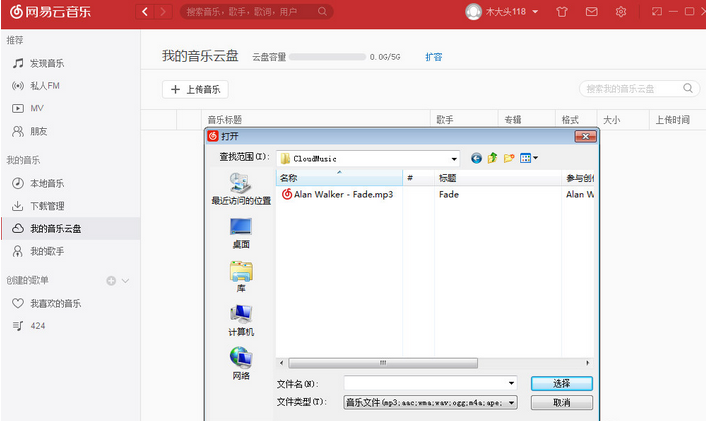Click the 云盘容量 progress bar
The width and height of the screenshot is (706, 421).
(x=327, y=57)
